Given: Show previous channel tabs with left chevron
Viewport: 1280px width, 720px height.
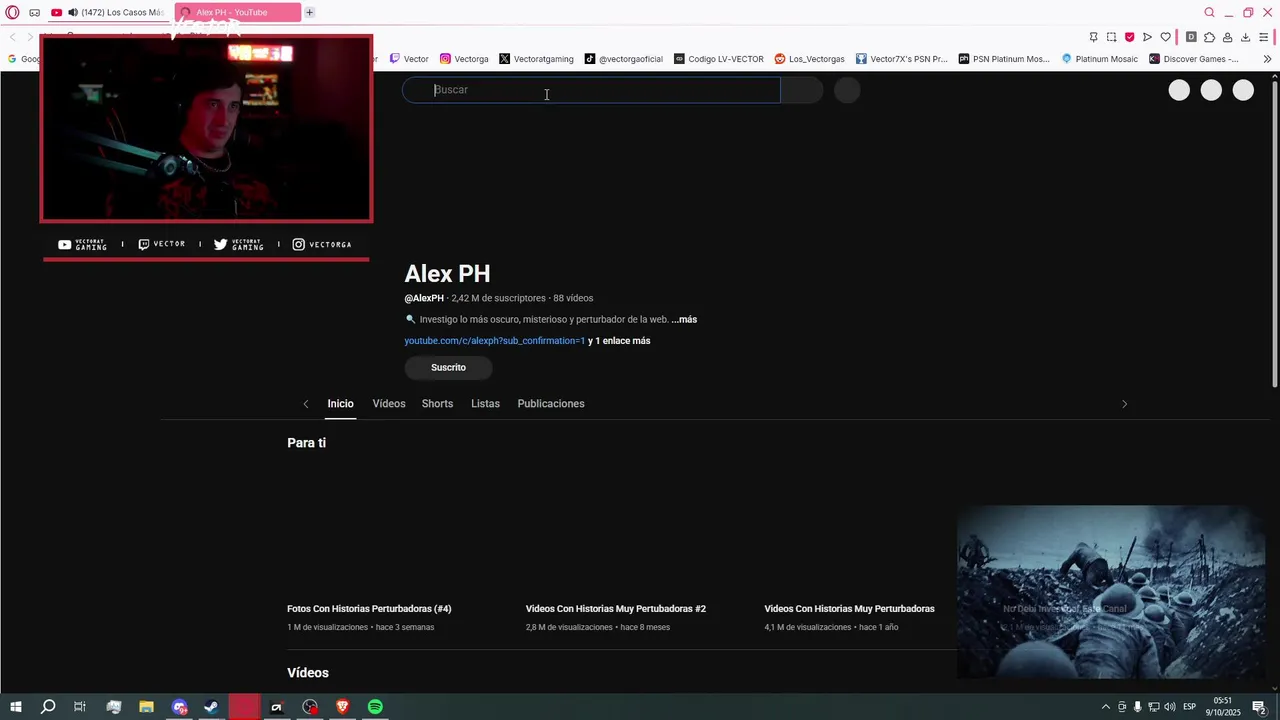Looking at the screenshot, I should point(306,404).
